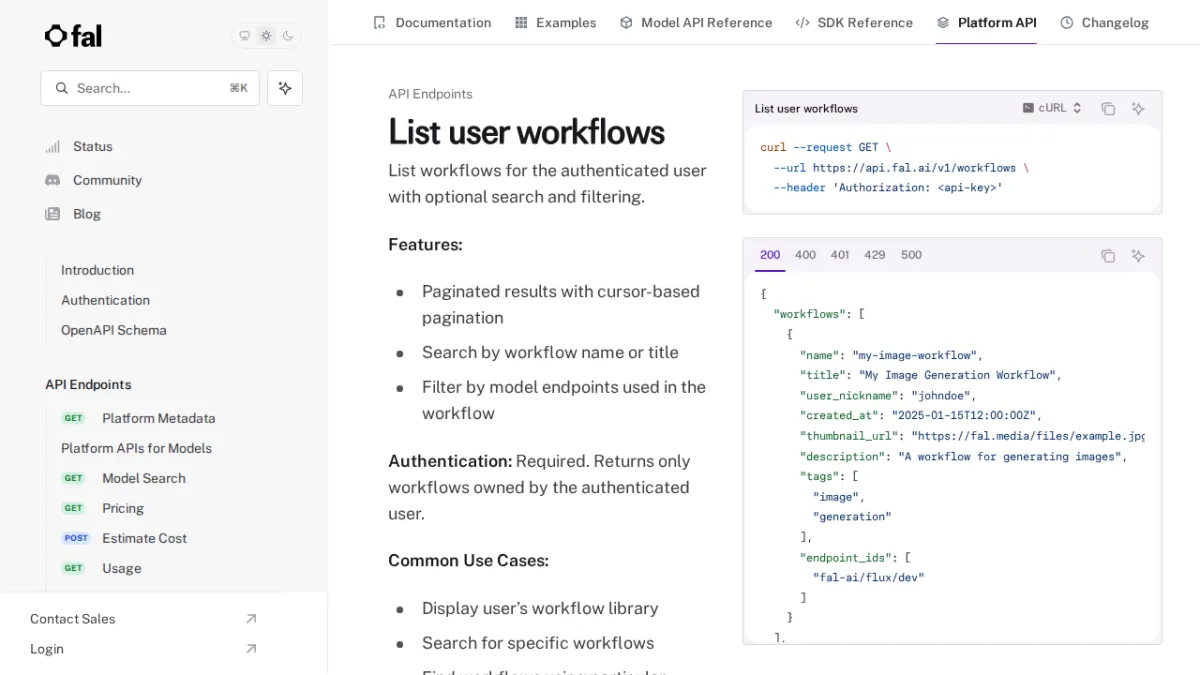Switch to light theme mode
The height and width of the screenshot is (675, 1200).
266,36
